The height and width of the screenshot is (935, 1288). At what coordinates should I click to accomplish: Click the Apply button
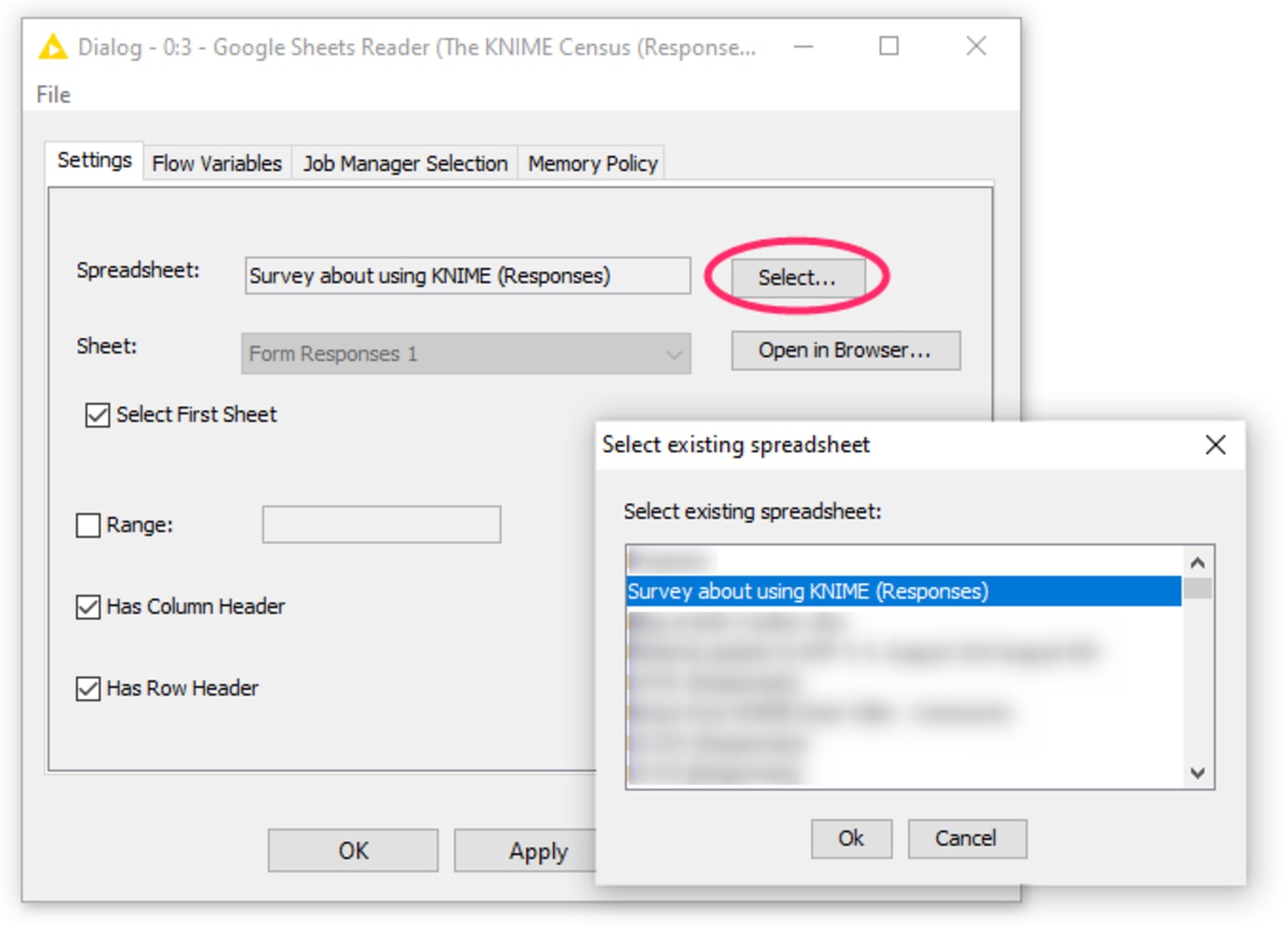[x=525, y=851]
